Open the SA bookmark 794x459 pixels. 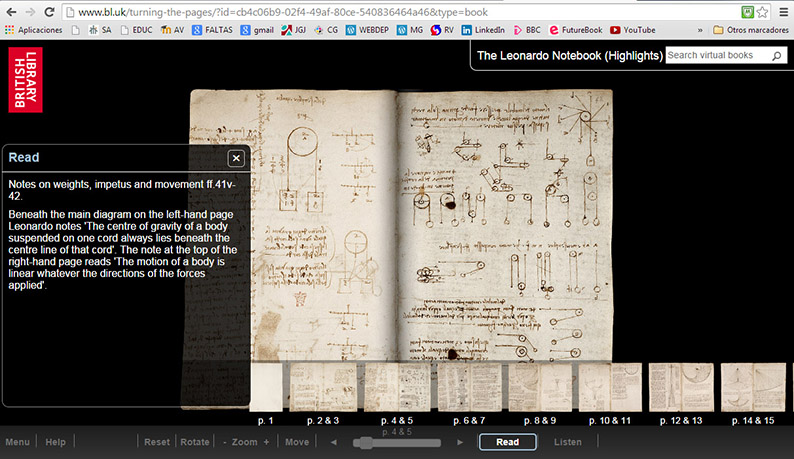[100, 30]
